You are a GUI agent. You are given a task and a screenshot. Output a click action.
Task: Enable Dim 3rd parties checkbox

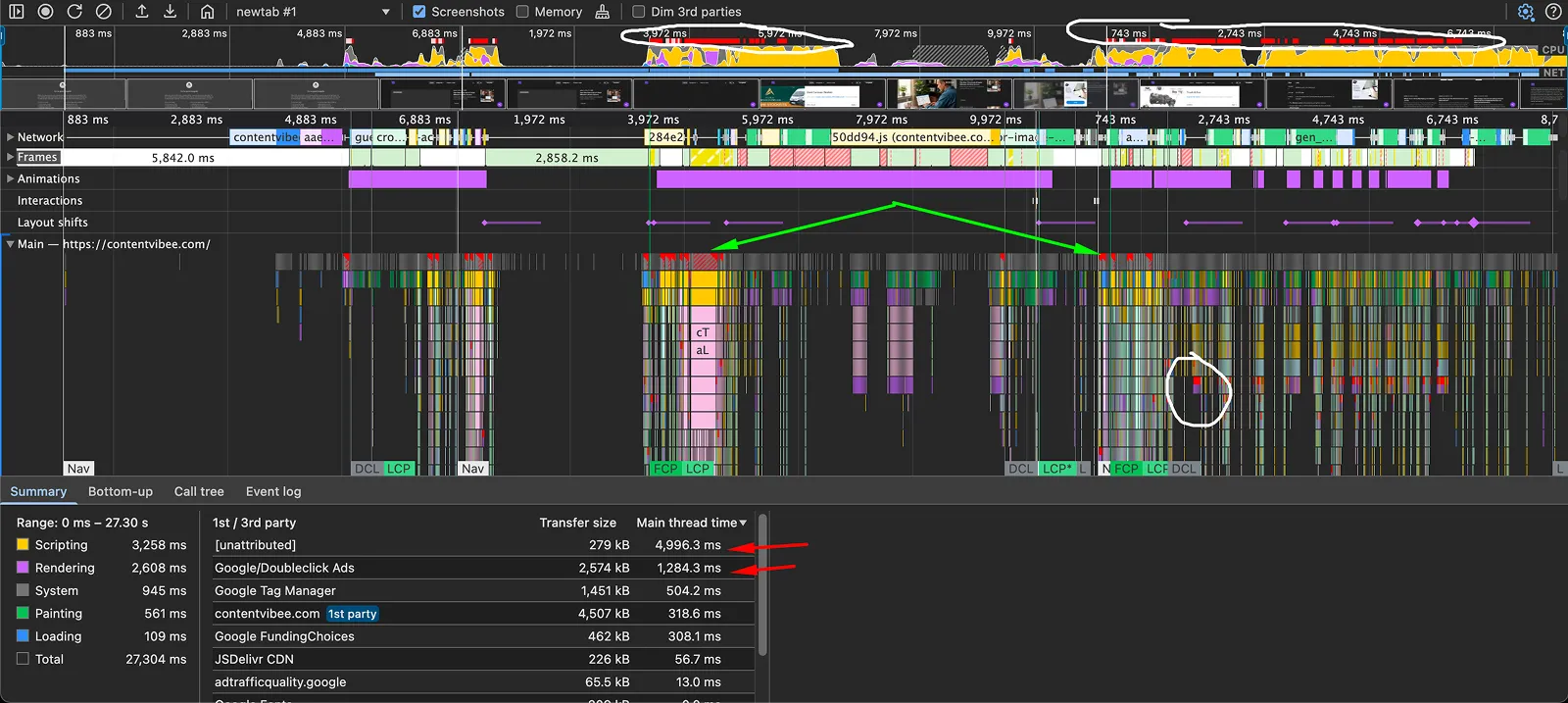tap(639, 12)
